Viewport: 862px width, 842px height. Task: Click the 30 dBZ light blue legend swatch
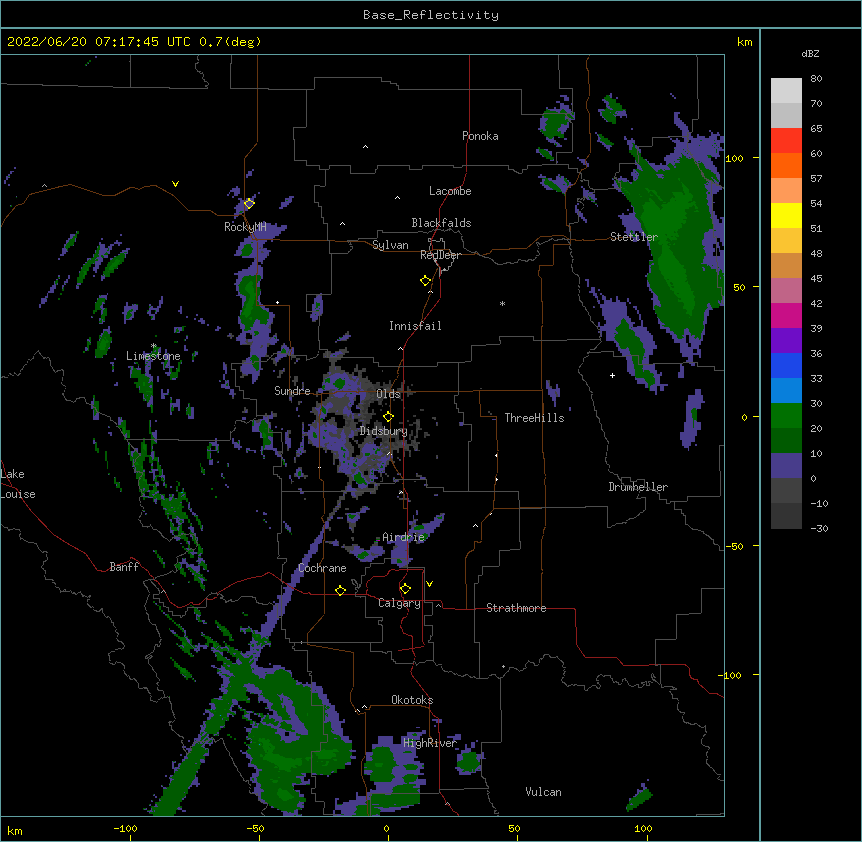[786, 391]
